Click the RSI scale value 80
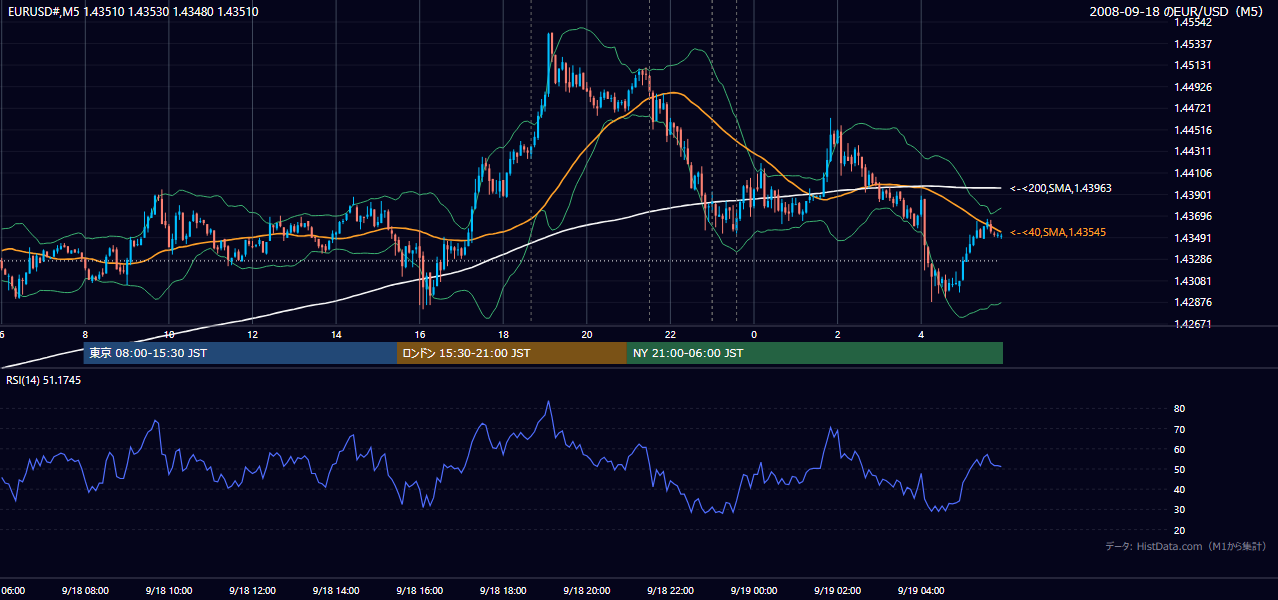 1180,409
